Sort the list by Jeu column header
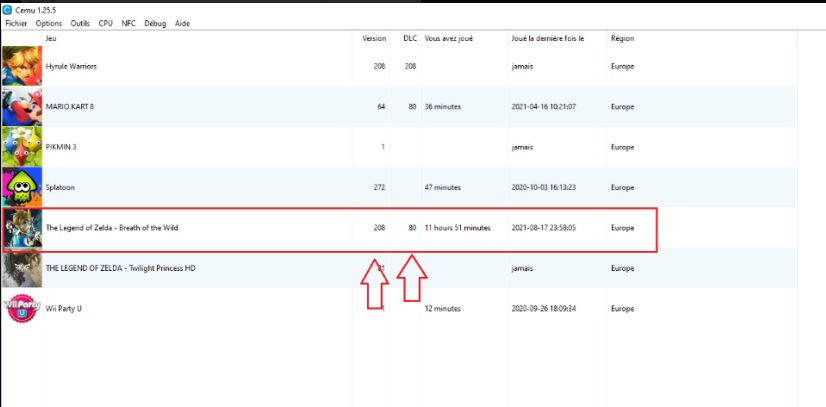826x407 pixels. click(x=51, y=38)
